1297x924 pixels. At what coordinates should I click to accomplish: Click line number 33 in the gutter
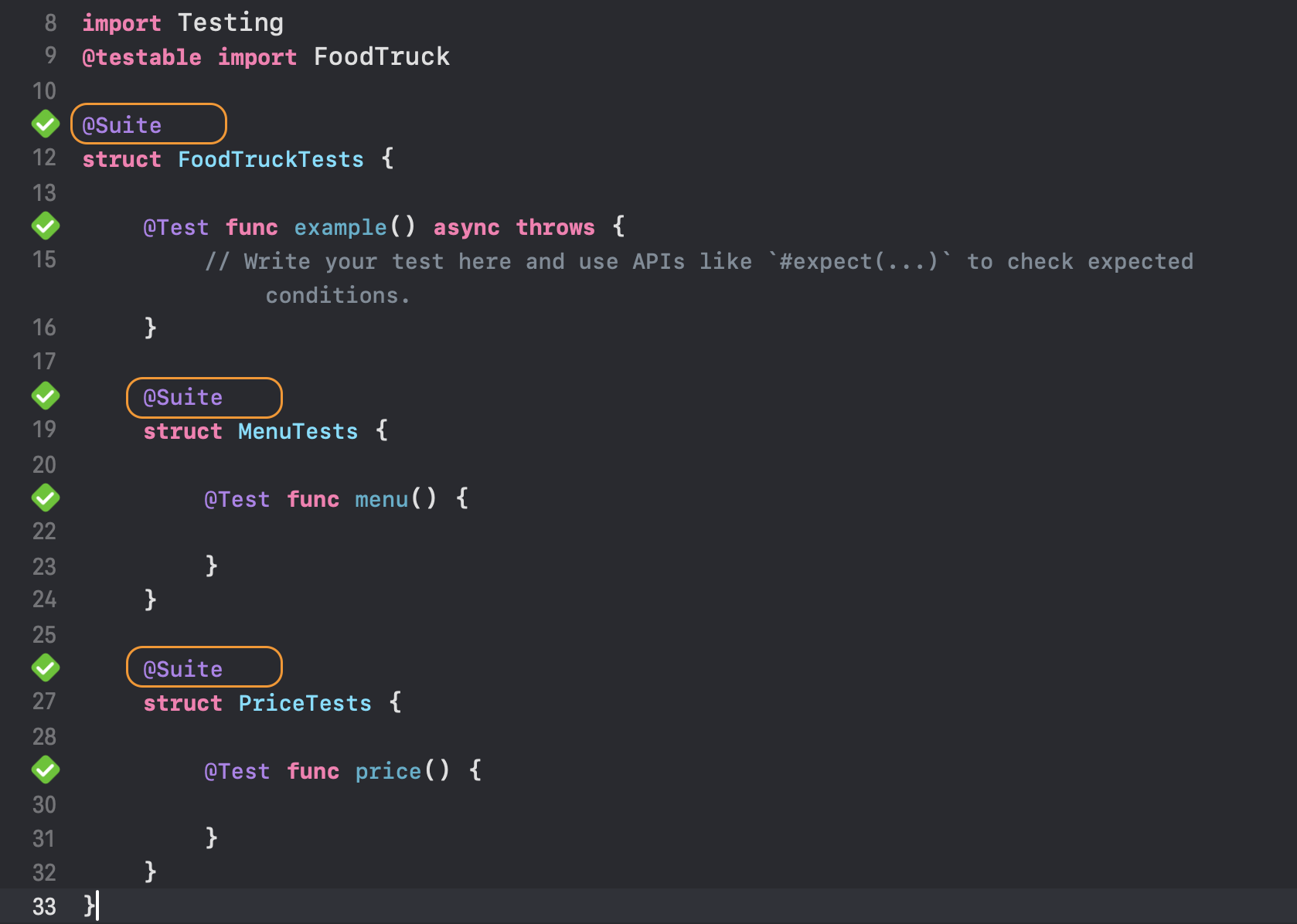[44, 906]
